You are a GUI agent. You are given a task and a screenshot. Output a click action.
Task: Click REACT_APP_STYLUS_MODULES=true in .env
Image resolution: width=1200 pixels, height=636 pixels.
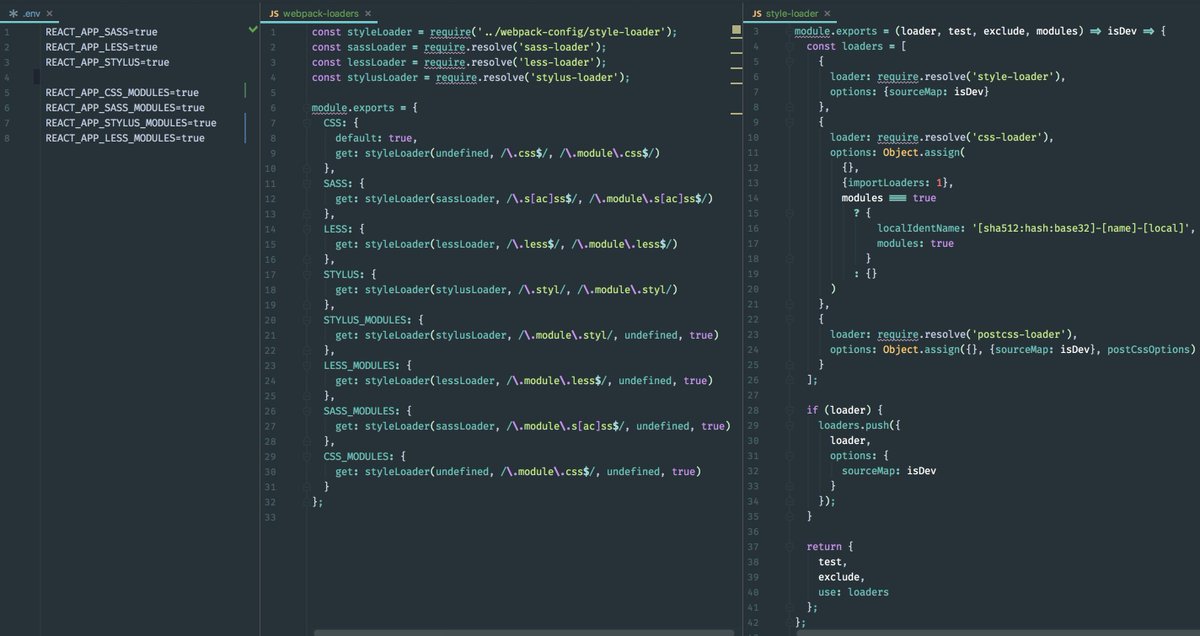[x=131, y=123]
